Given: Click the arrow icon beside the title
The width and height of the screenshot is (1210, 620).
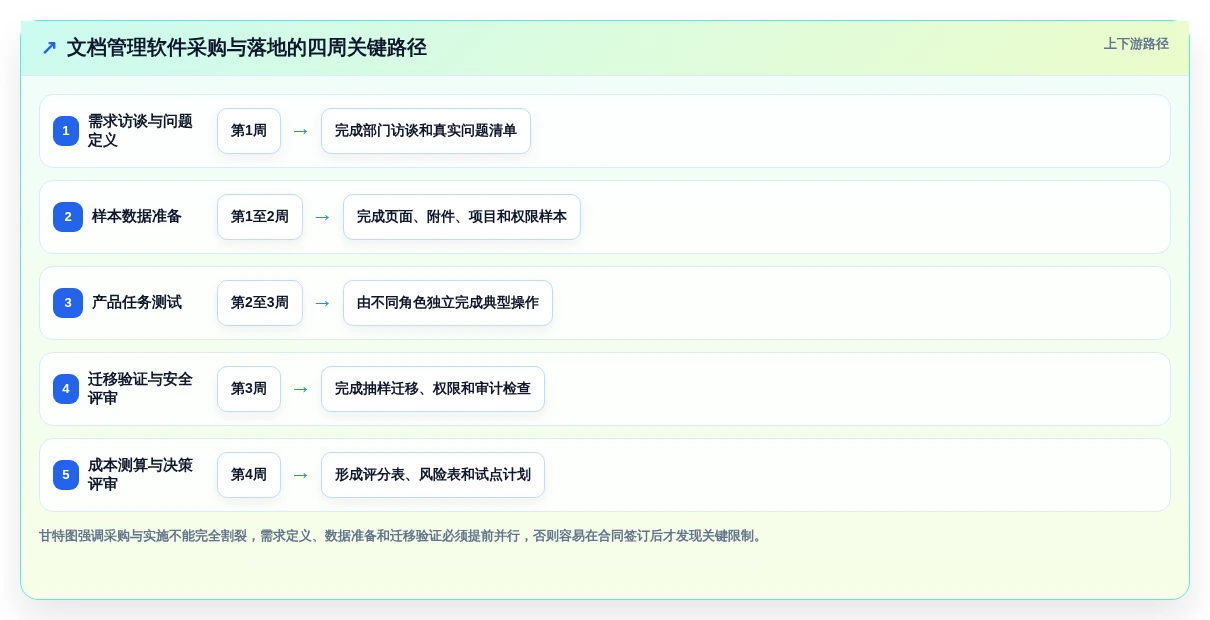Looking at the screenshot, I should click(x=49, y=48).
